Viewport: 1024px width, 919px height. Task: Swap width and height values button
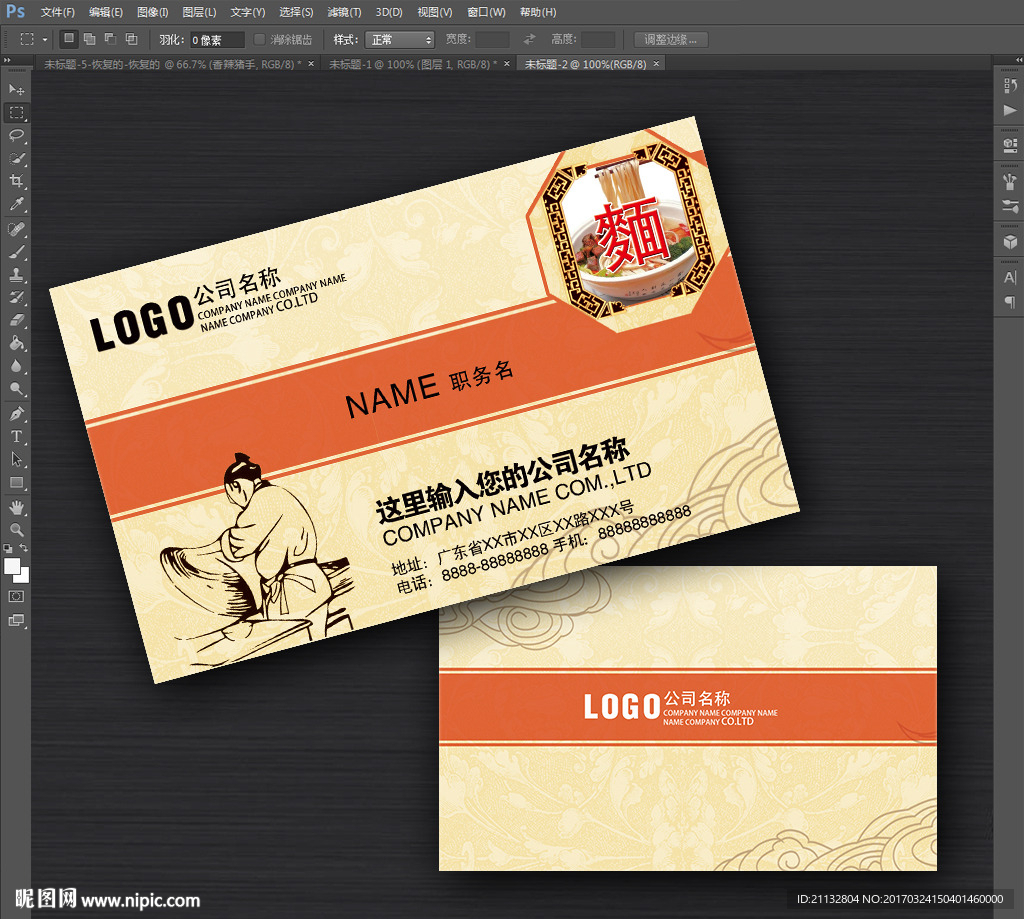click(x=529, y=40)
